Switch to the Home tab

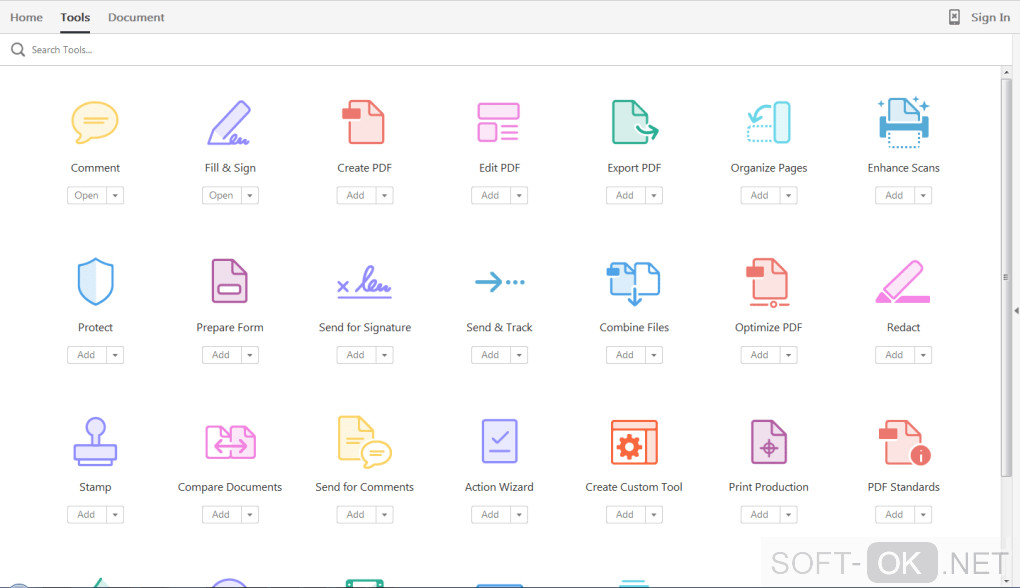26,18
